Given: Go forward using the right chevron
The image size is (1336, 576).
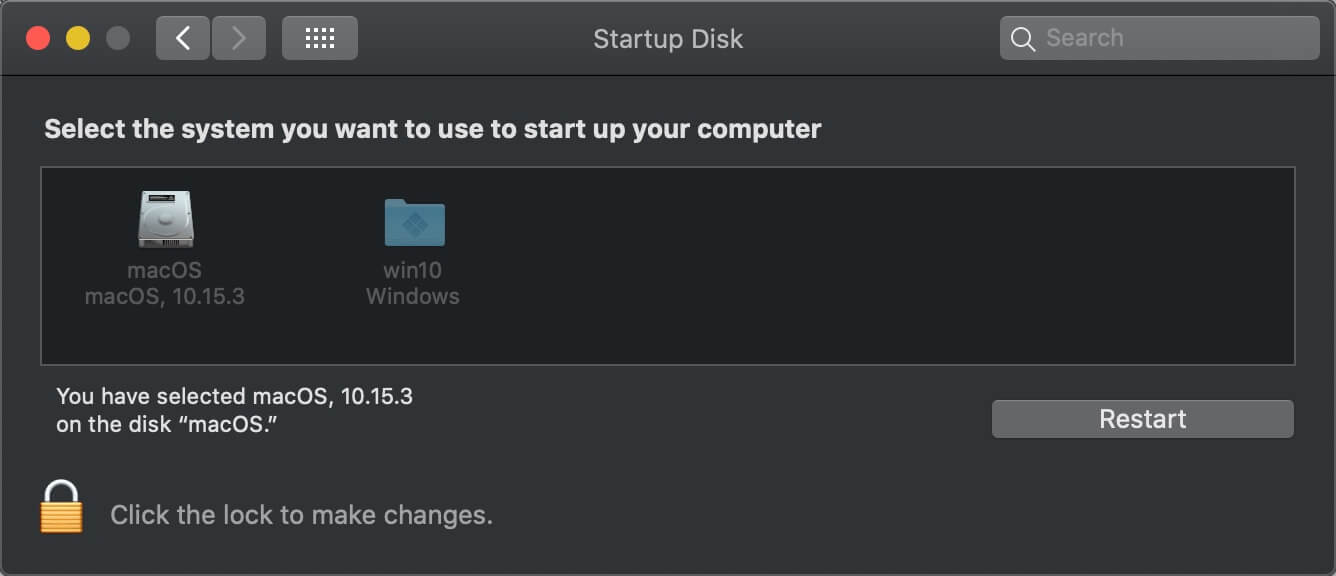Looking at the screenshot, I should 238,39.
